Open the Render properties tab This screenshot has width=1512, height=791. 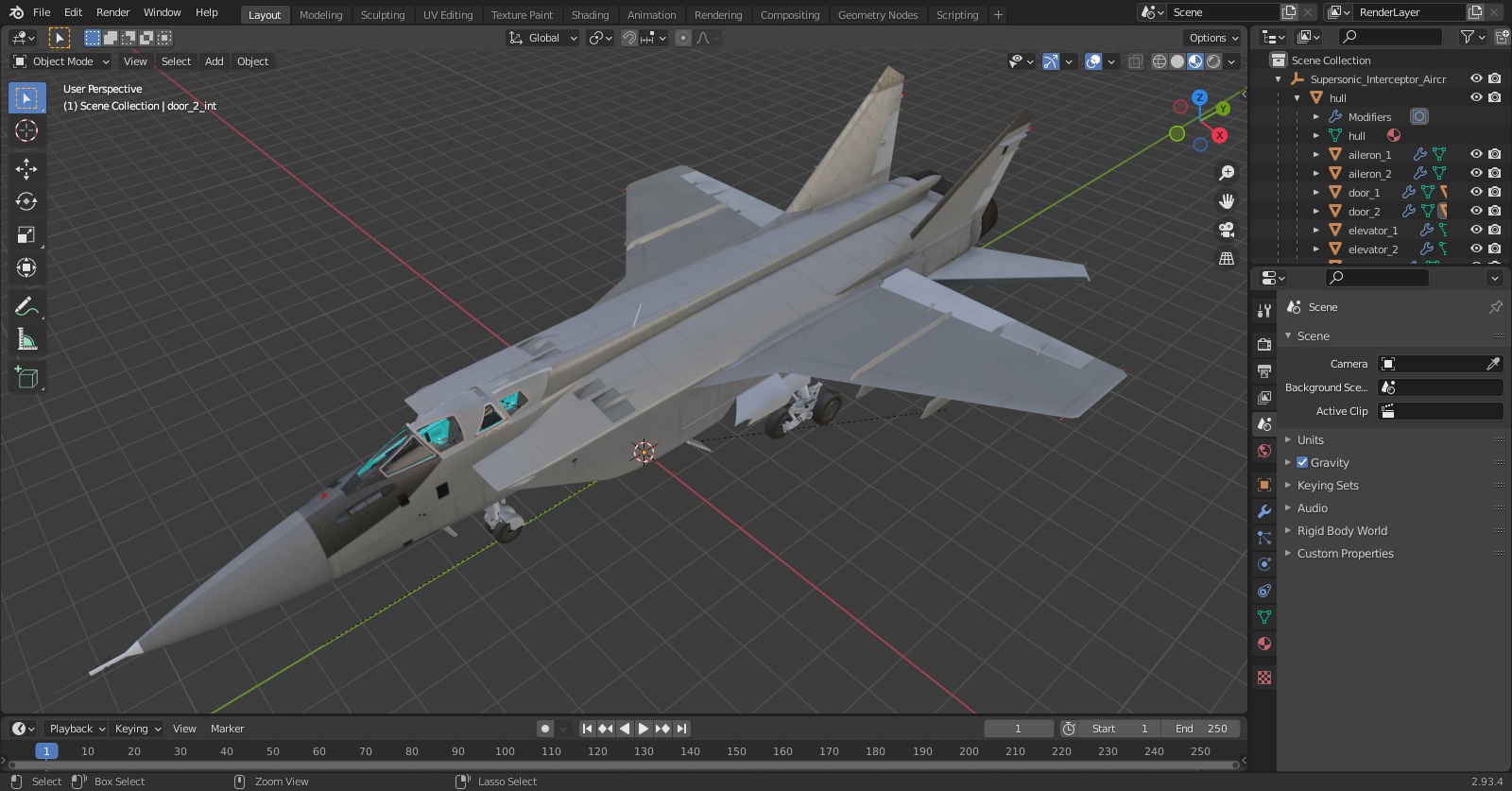[x=1264, y=344]
